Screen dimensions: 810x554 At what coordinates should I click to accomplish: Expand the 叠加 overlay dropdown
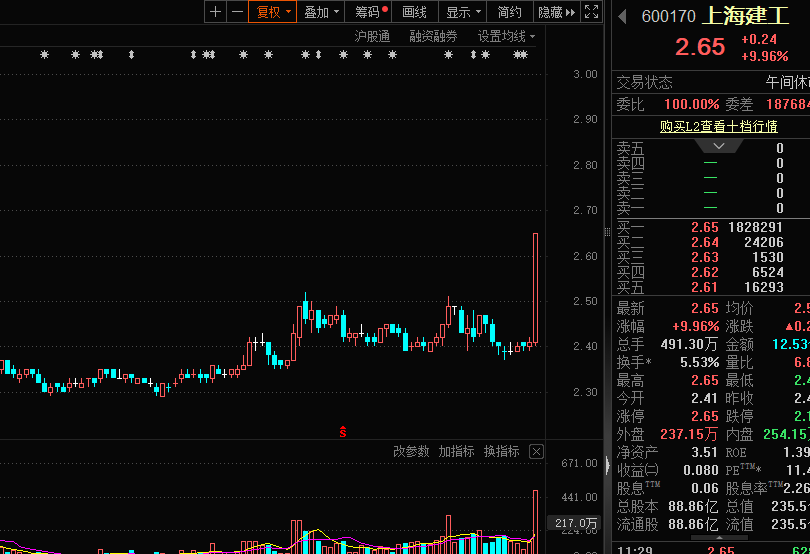point(322,12)
